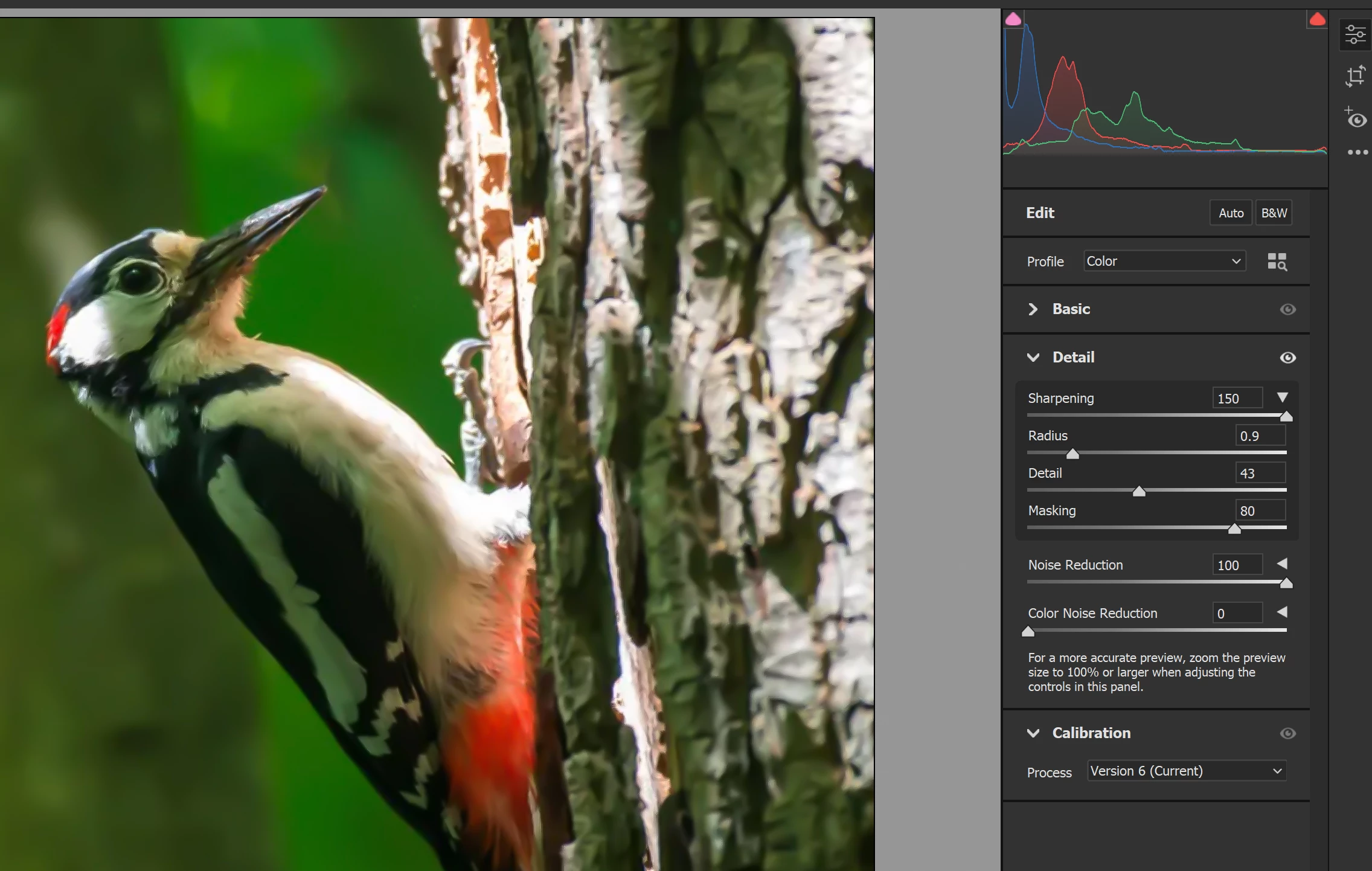Convert to black and white with B&W

[x=1274, y=213]
